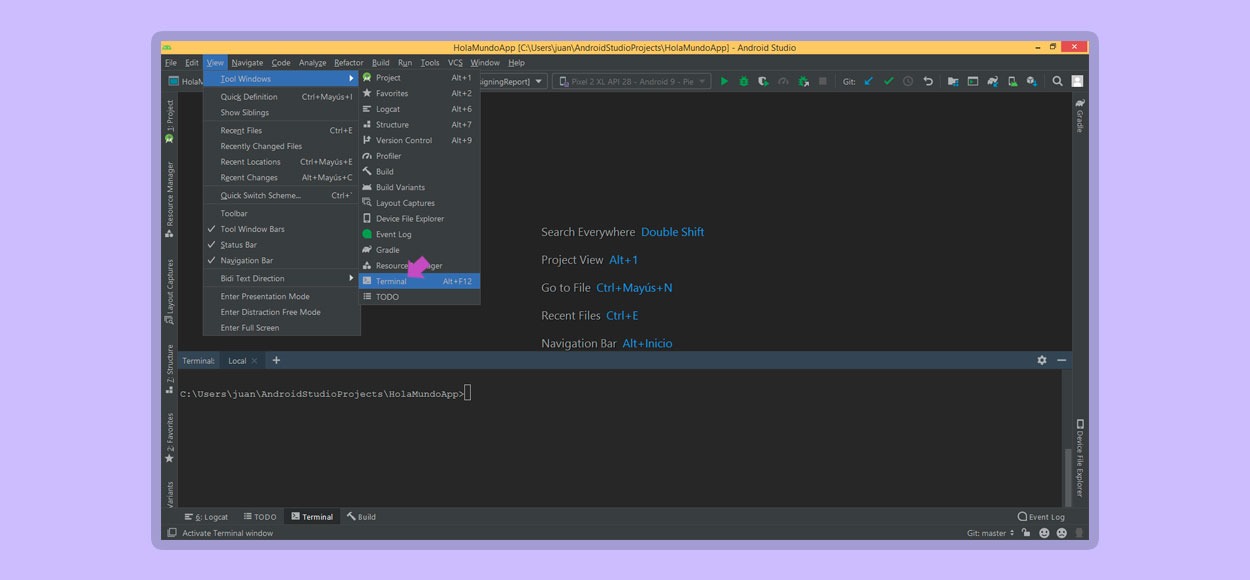Click the lock icon in status bar
The image size is (1250, 580).
click(x=1026, y=533)
